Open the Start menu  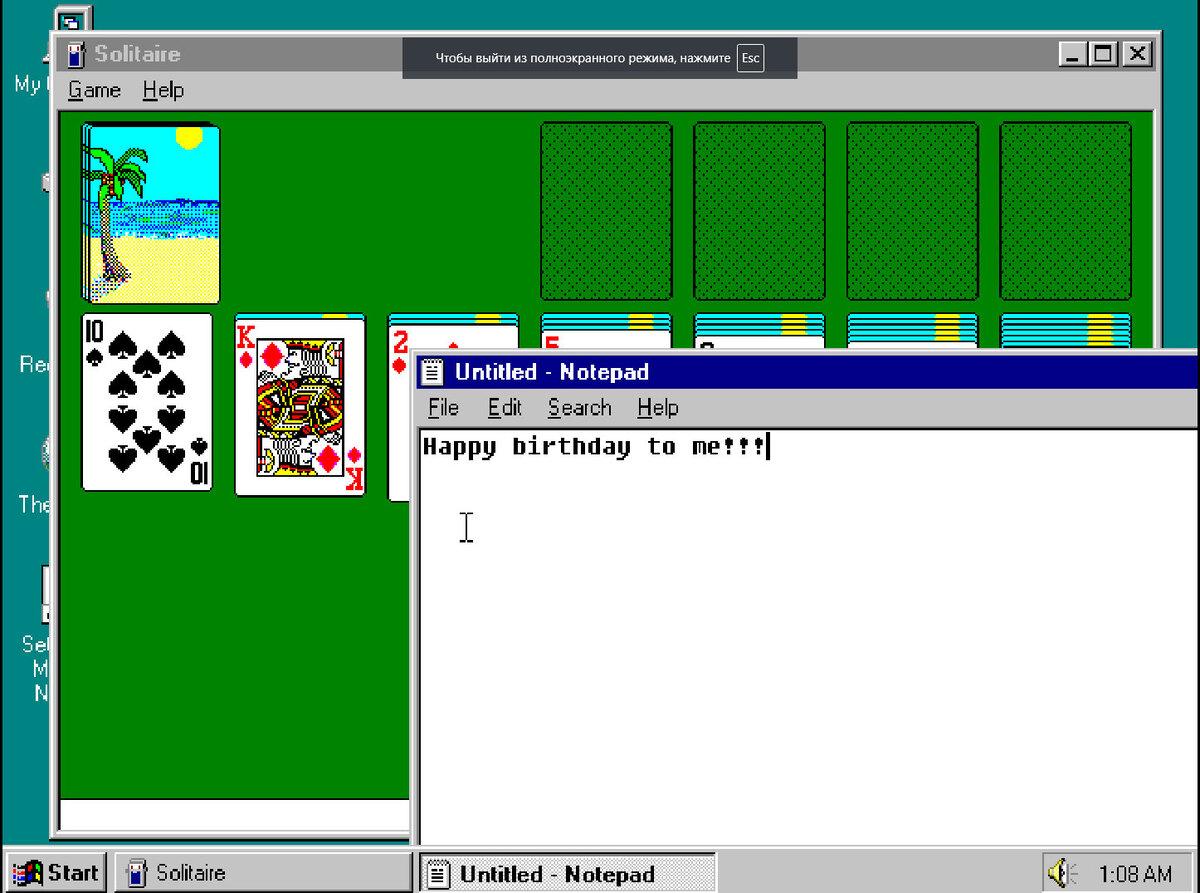[56, 873]
